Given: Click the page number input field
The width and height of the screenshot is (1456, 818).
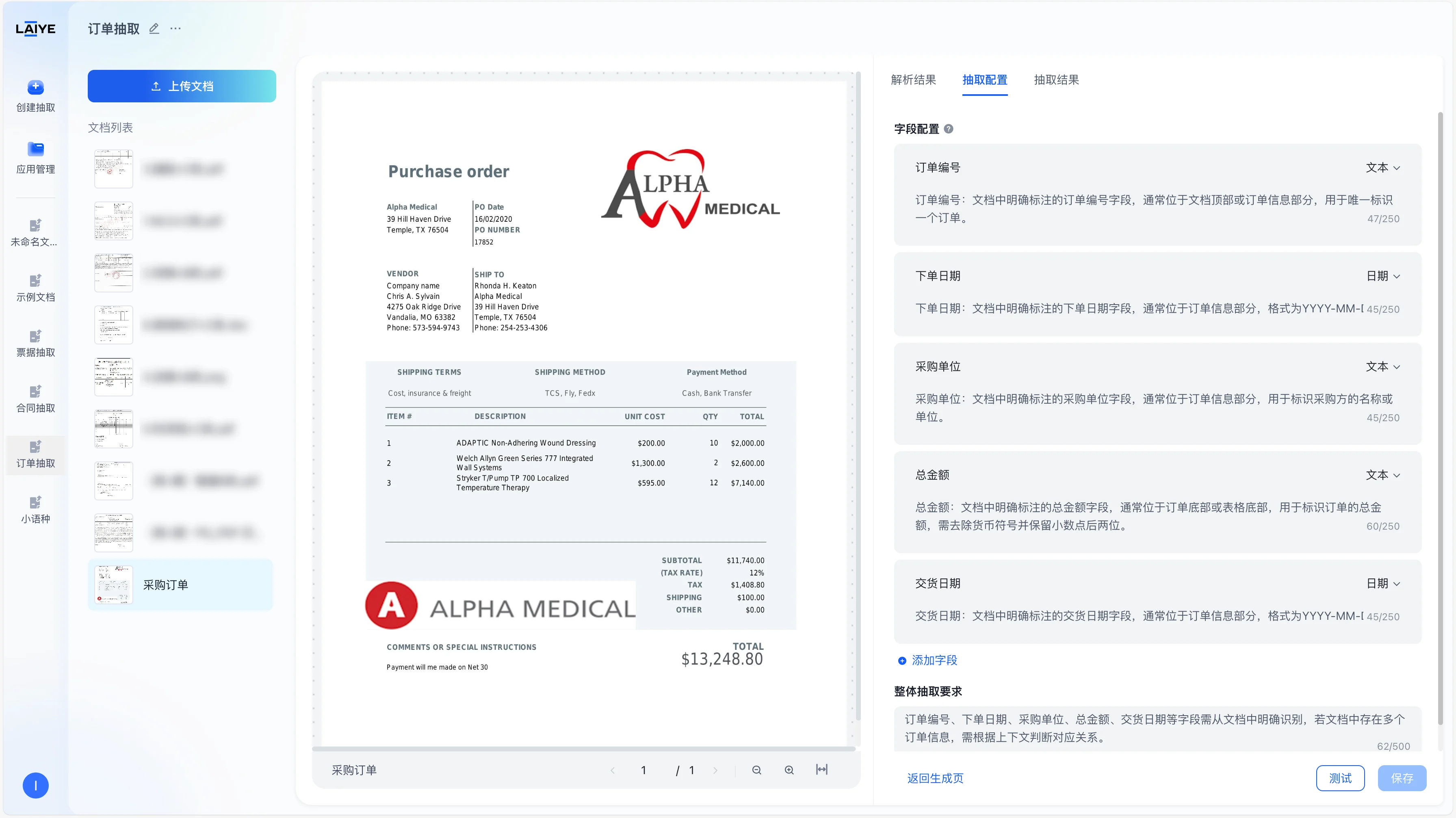Looking at the screenshot, I should coord(643,770).
